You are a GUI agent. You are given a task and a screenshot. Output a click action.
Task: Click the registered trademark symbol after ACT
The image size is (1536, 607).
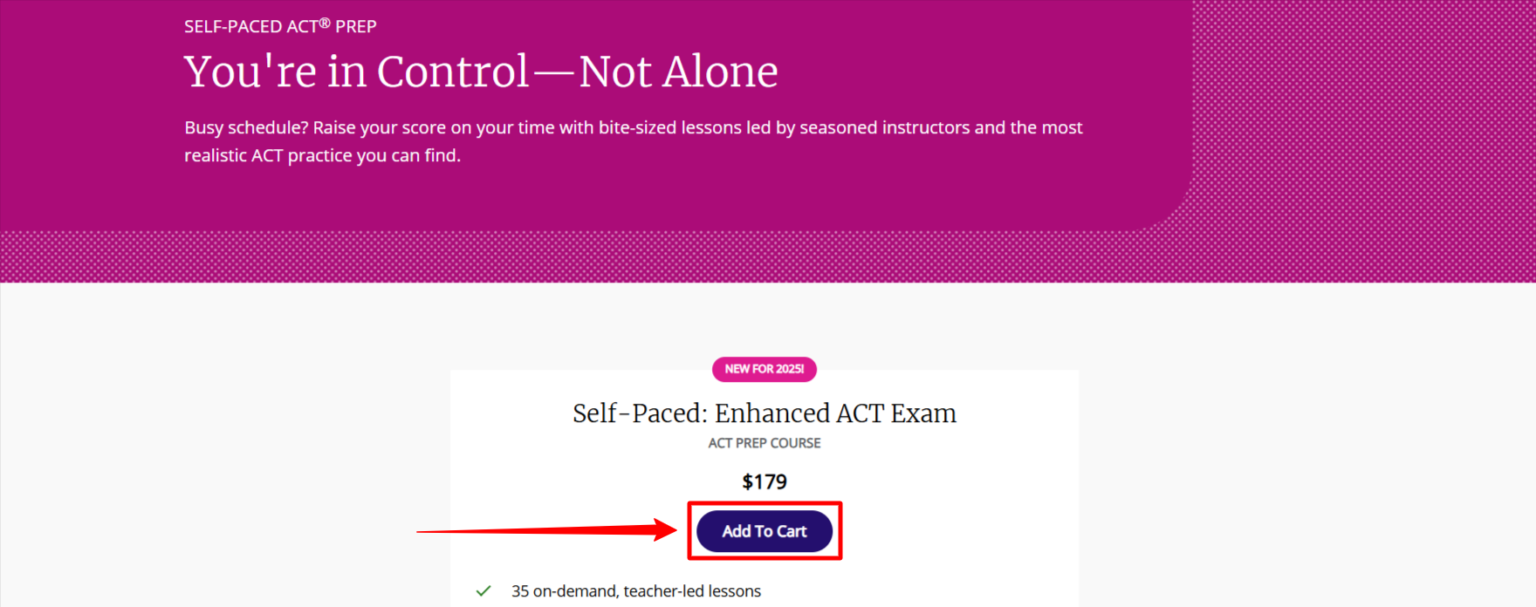pos(325,22)
